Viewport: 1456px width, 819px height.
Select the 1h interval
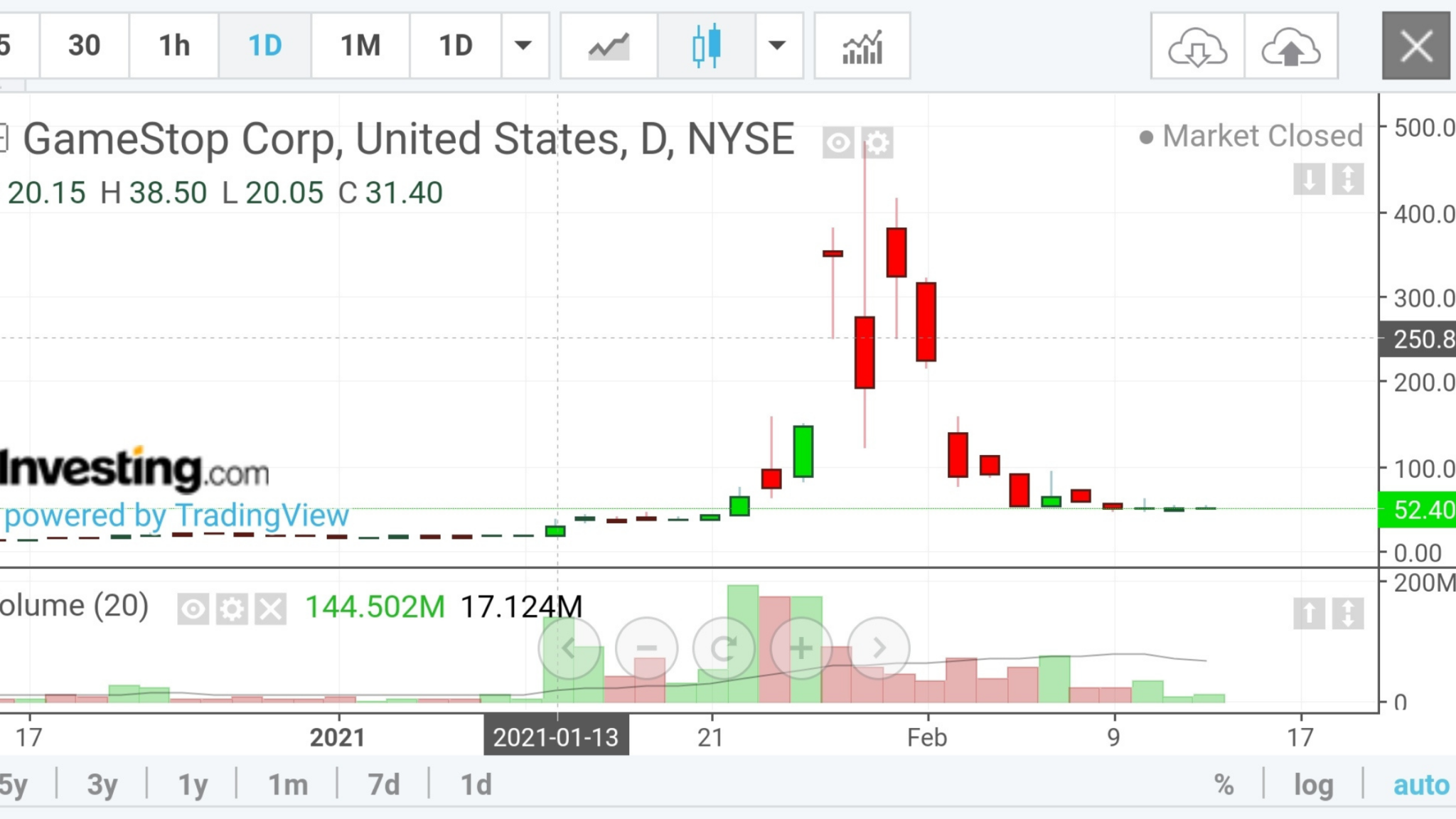174,45
